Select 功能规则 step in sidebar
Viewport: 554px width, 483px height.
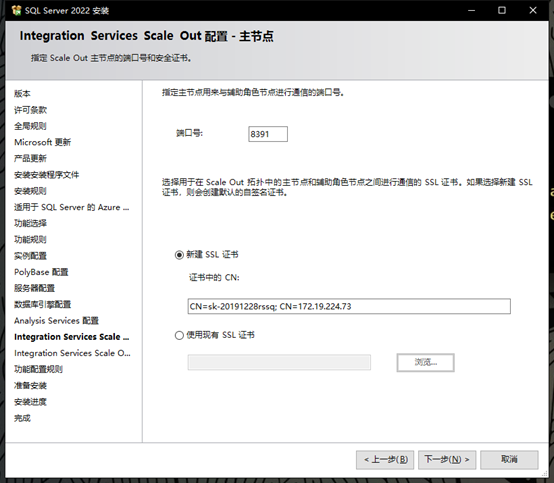tap(30, 240)
